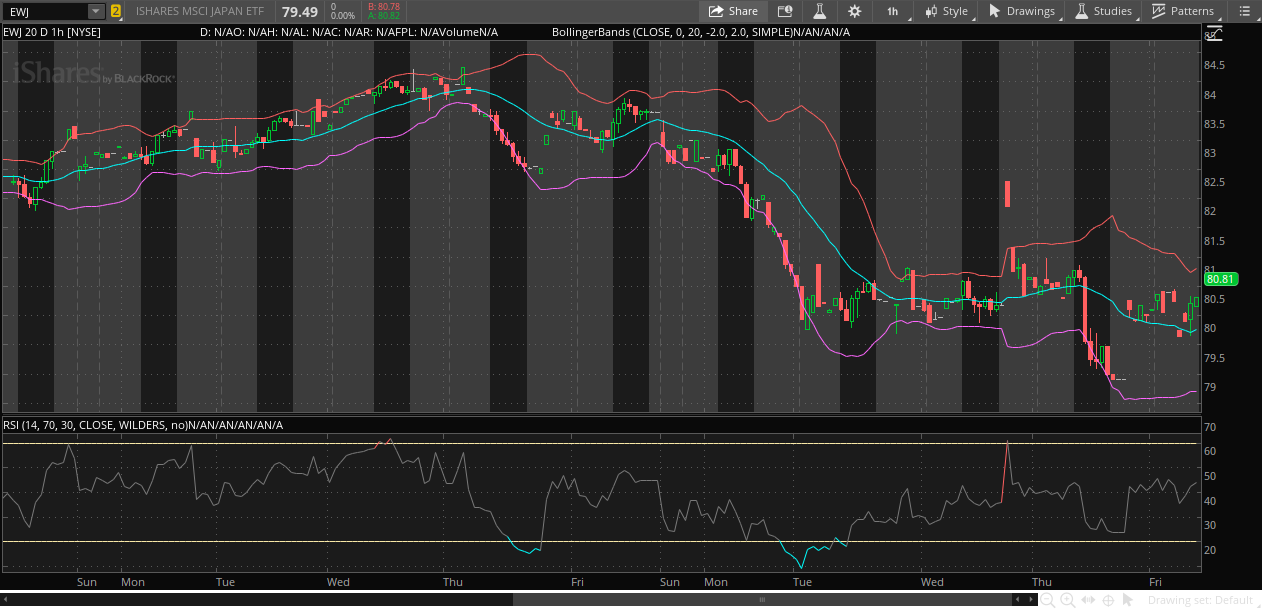Click the 84.5 label on price axis

click(x=1214, y=66)
